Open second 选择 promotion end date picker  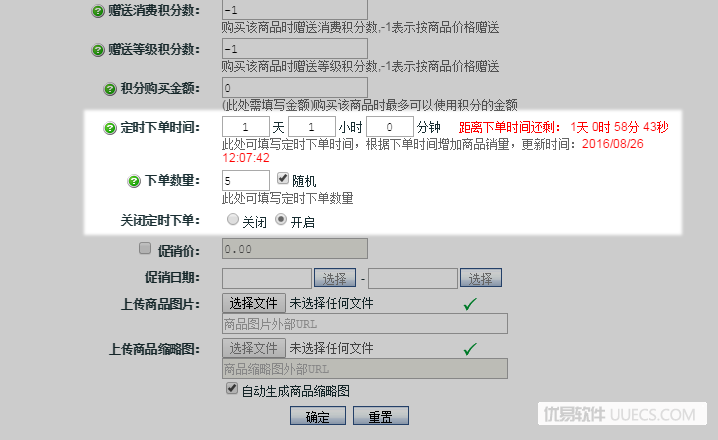(481, 278)
